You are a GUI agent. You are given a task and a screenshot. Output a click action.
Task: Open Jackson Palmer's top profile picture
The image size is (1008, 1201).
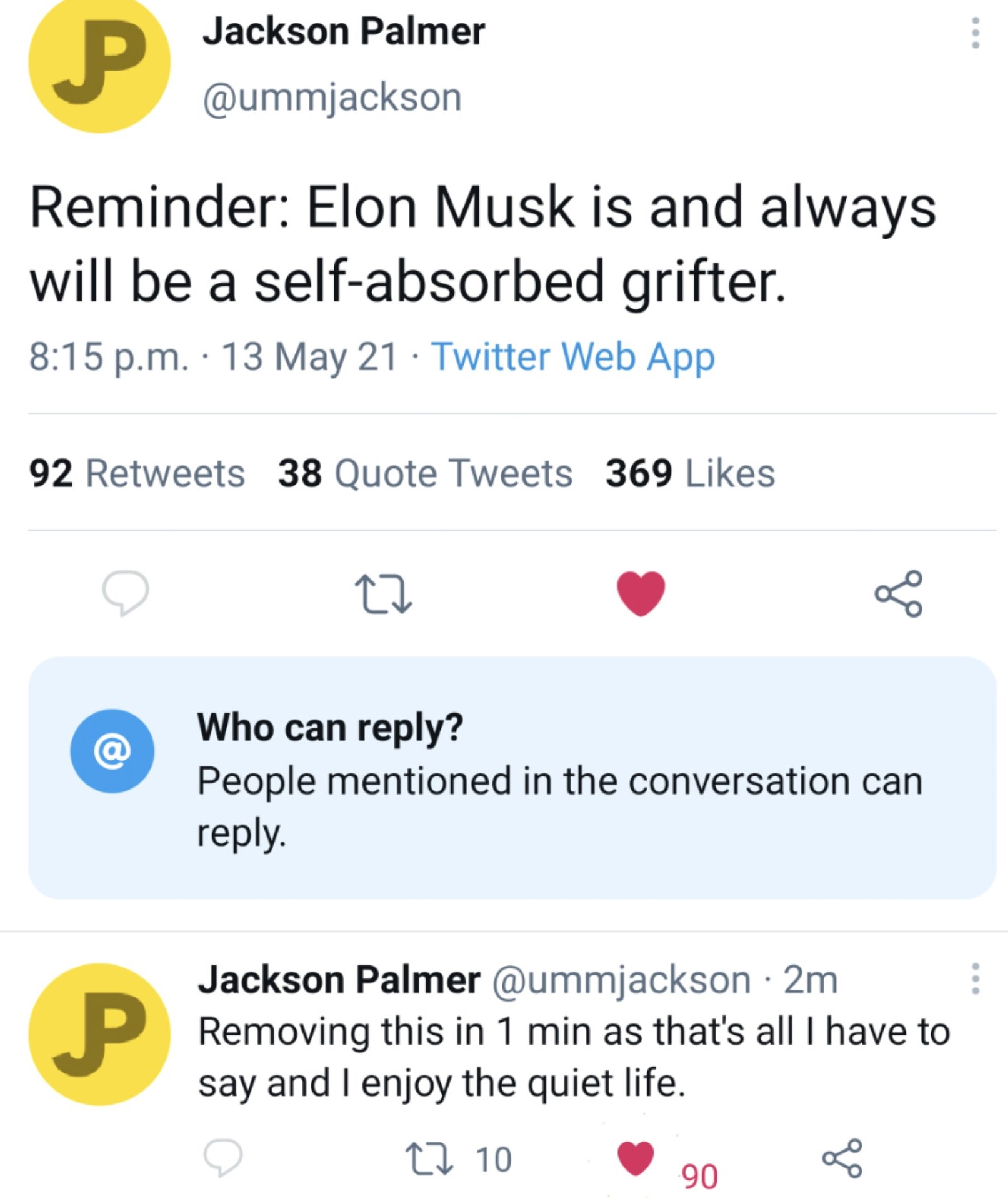click(x=99, y=64)
